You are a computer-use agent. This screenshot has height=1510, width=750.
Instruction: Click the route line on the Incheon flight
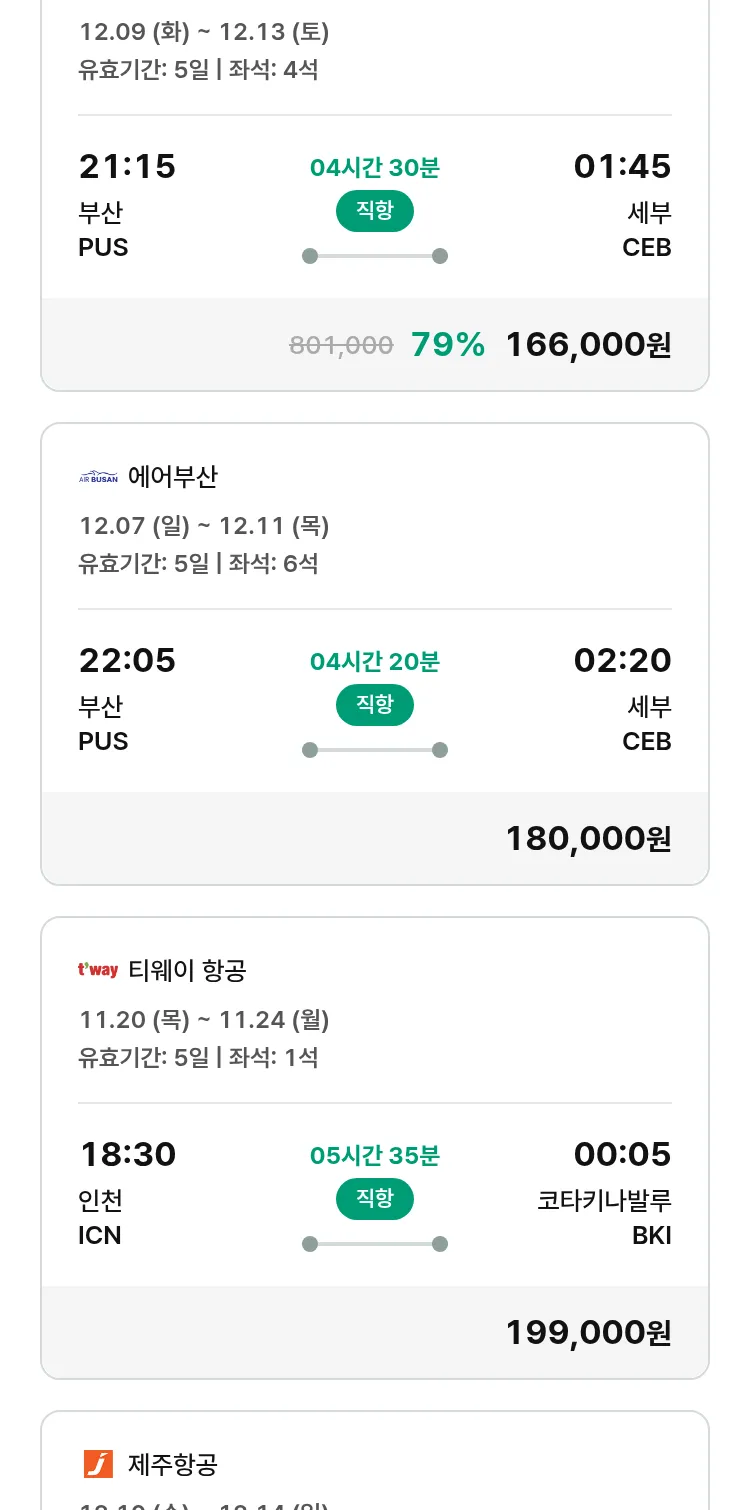tap(374, 1244)
